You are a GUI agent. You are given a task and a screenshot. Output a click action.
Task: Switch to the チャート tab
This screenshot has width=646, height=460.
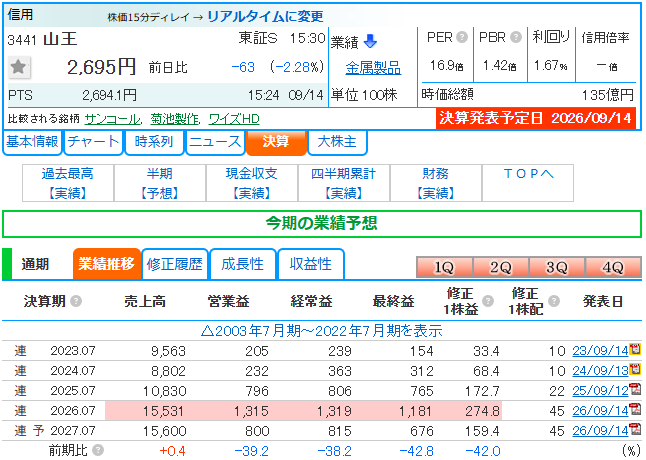pos(93,142)
